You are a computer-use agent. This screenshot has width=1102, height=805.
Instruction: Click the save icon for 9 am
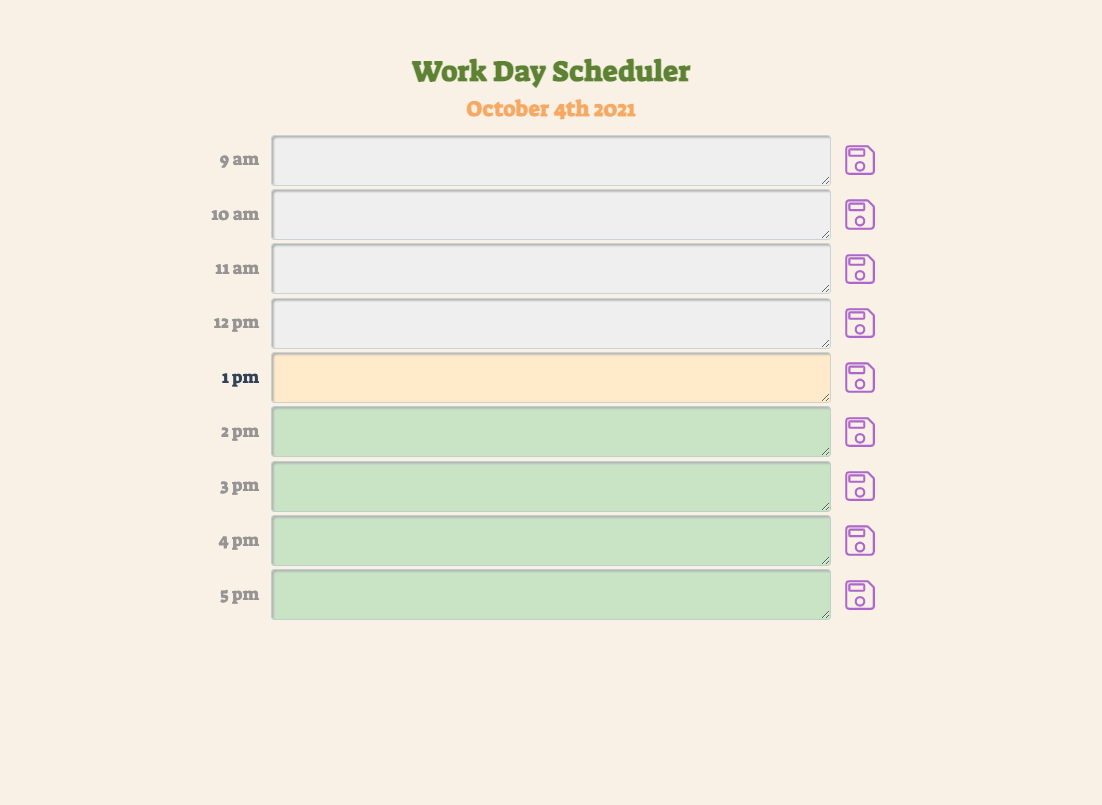pyautogui.click(x=860, y=160)
